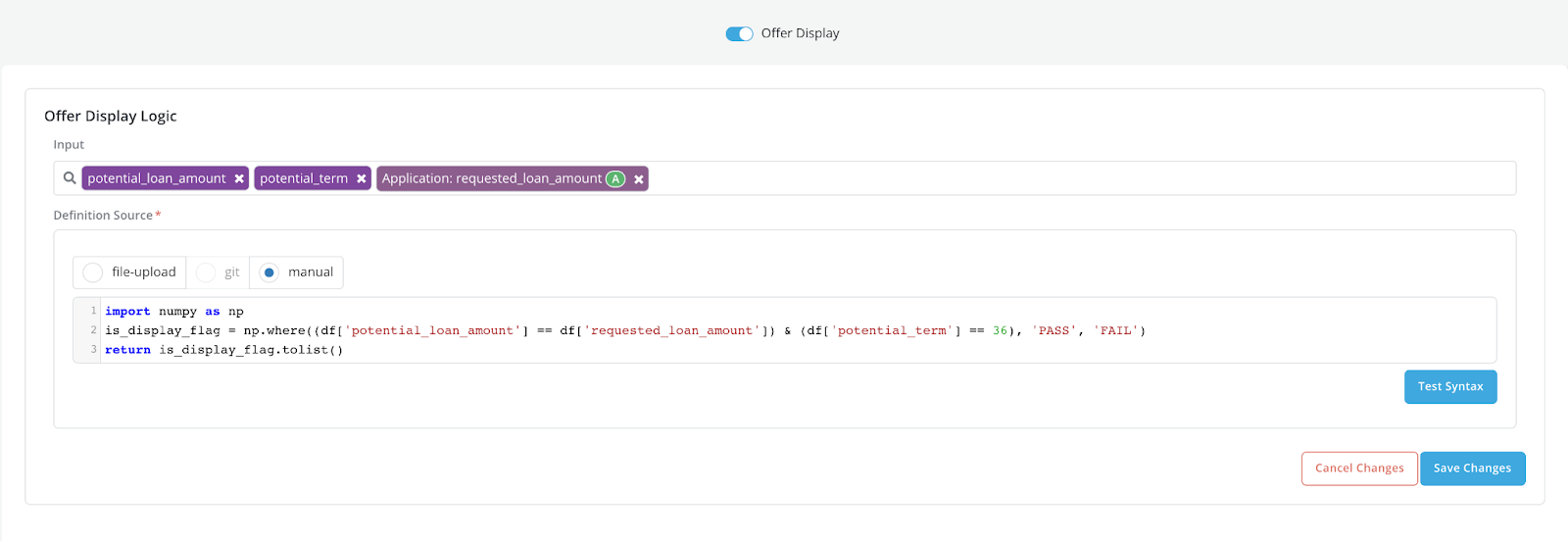Click the return is_display_flag.tolist() line

224,350
